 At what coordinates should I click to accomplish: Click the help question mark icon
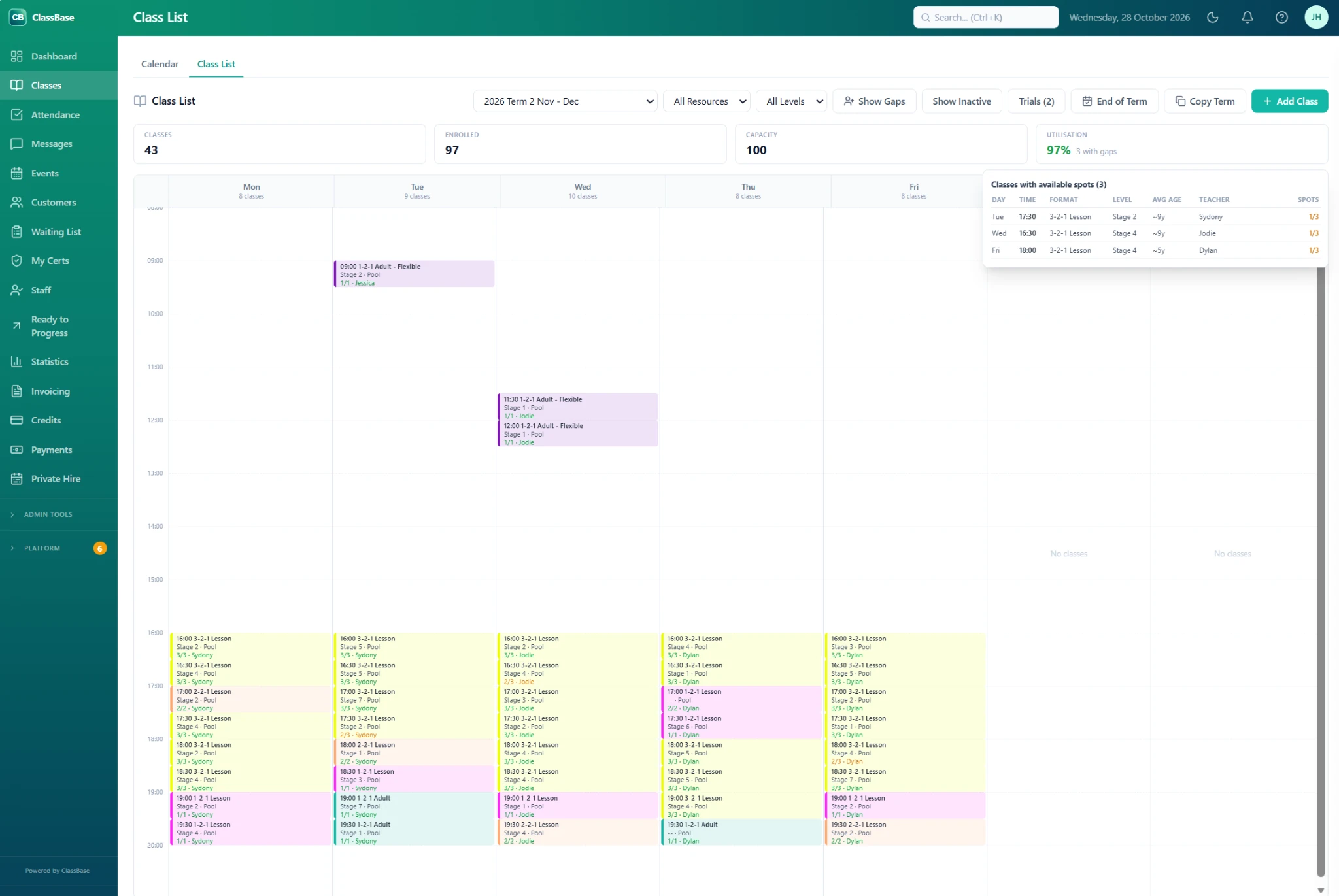(1281, 18)
